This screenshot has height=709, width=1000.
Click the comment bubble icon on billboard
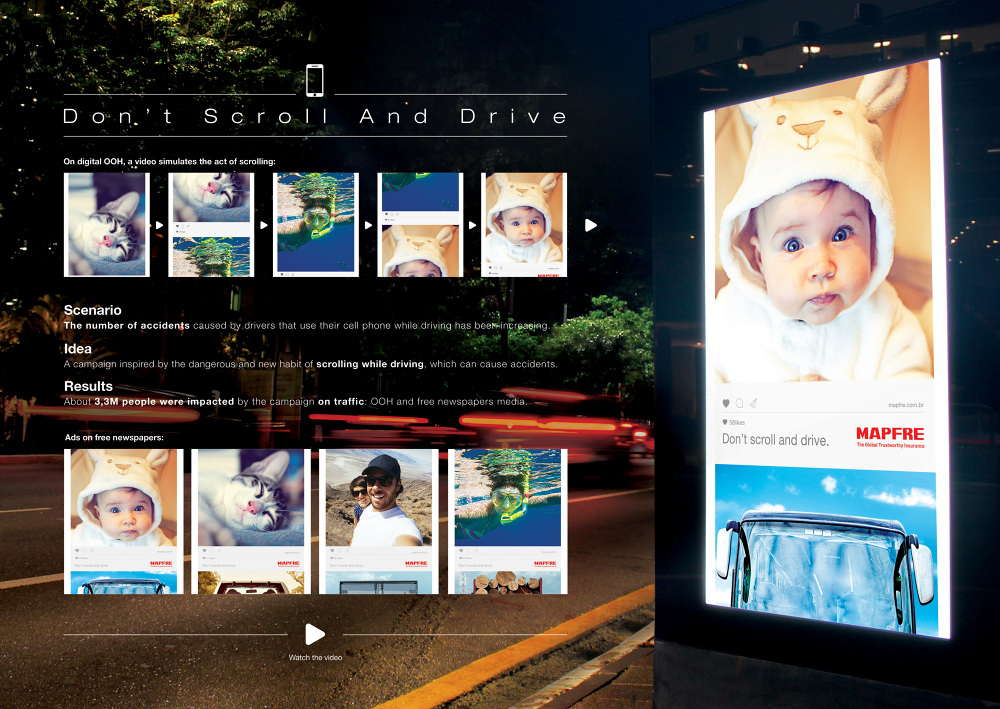coord(740,403)
